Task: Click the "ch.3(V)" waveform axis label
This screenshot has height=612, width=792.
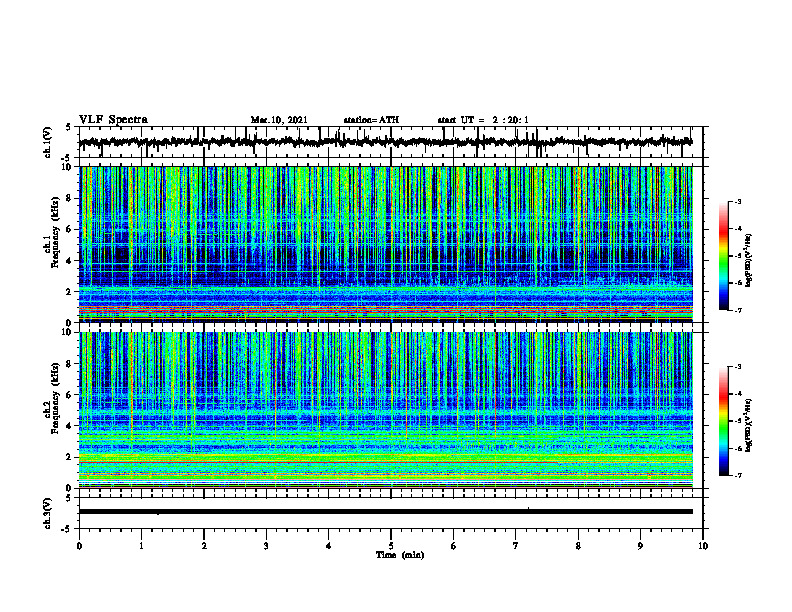Action: 47,513
